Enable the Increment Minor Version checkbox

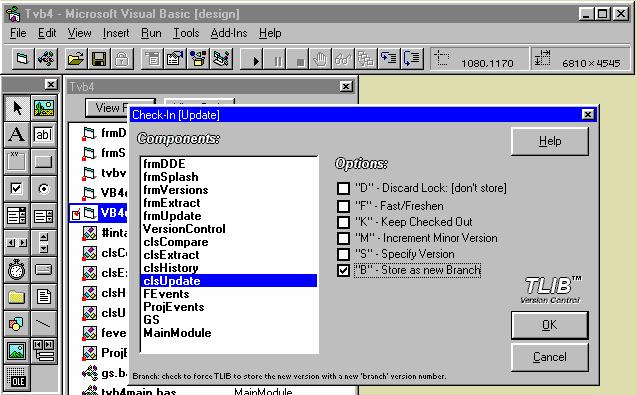click(343, 238)
